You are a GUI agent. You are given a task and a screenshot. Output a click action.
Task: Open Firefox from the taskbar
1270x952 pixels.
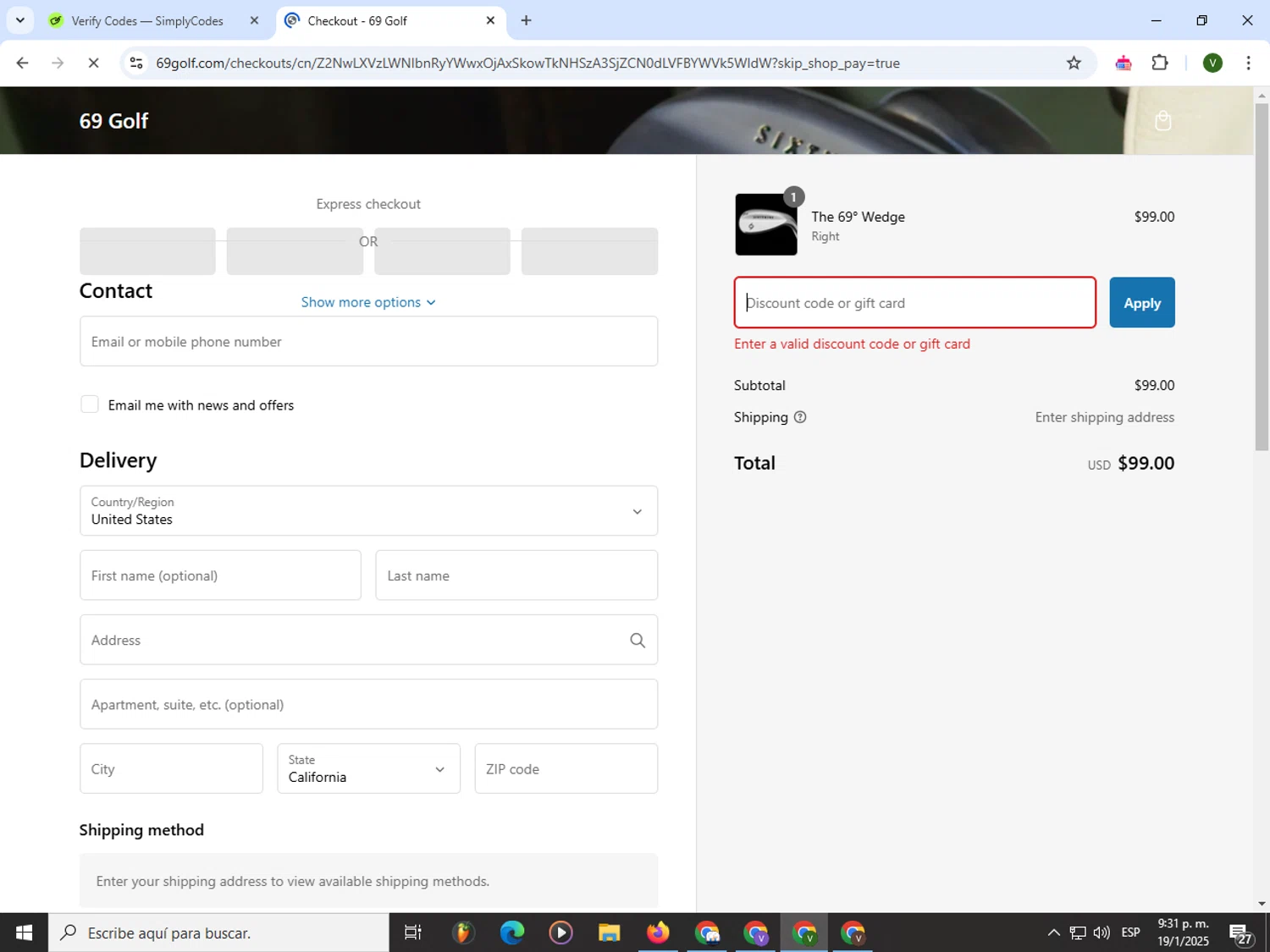pyautogui.click(x=658, y=933)
